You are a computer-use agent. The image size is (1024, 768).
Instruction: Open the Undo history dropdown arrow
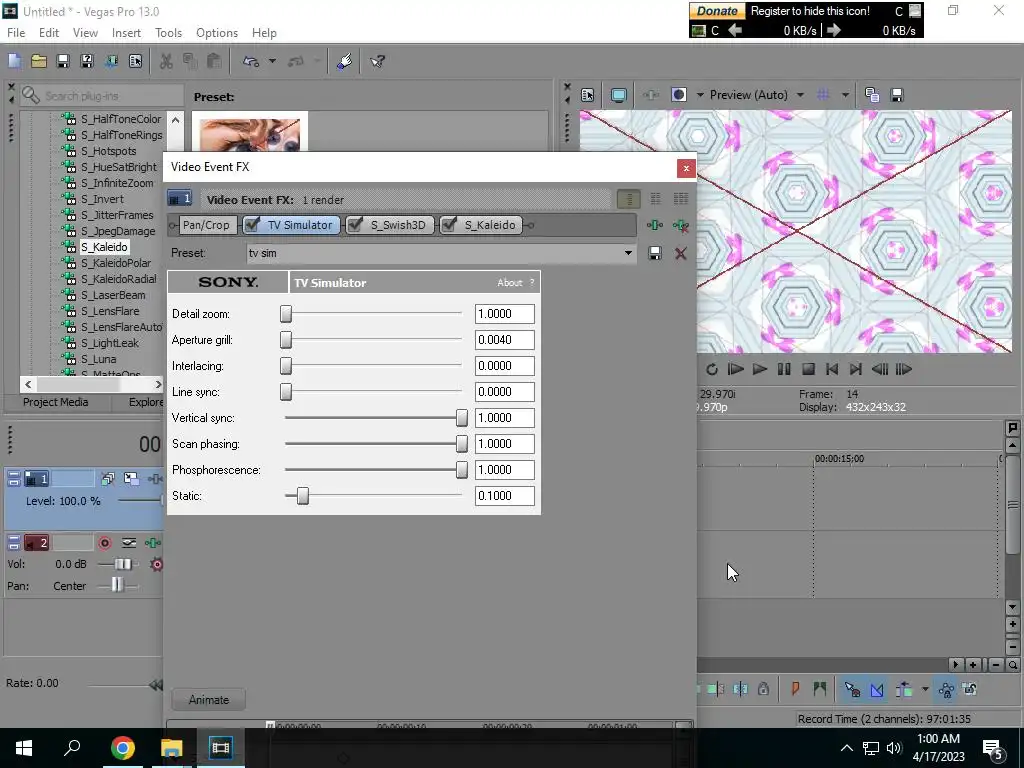click(272, 61)
